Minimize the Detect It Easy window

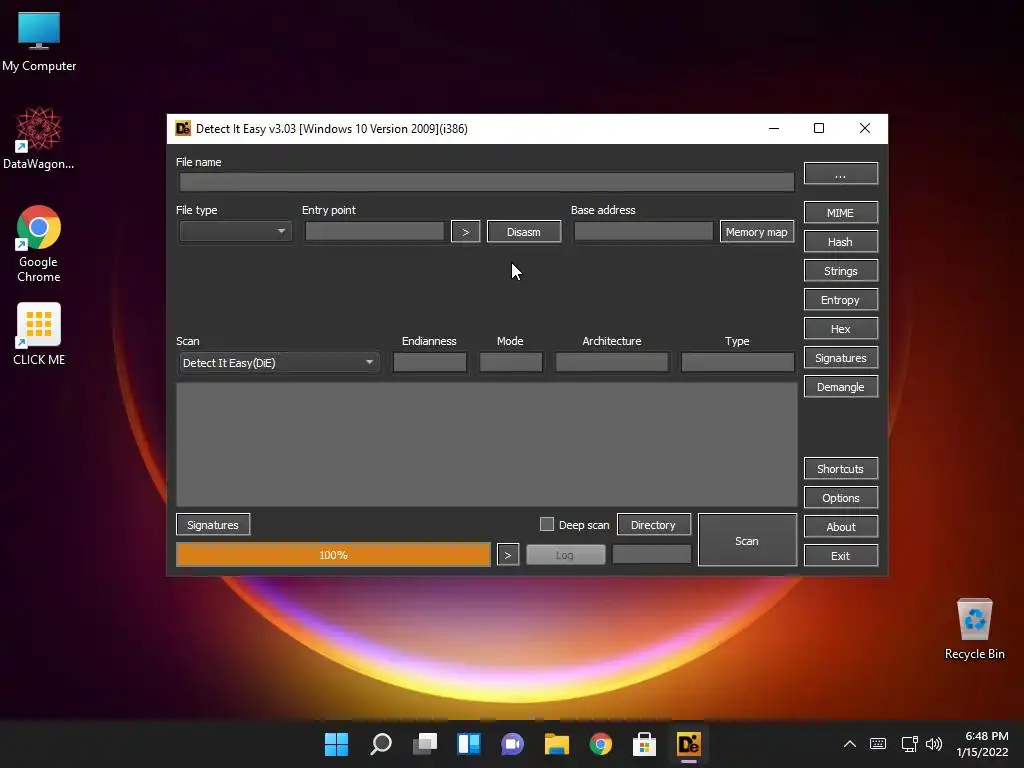point(774,129)
